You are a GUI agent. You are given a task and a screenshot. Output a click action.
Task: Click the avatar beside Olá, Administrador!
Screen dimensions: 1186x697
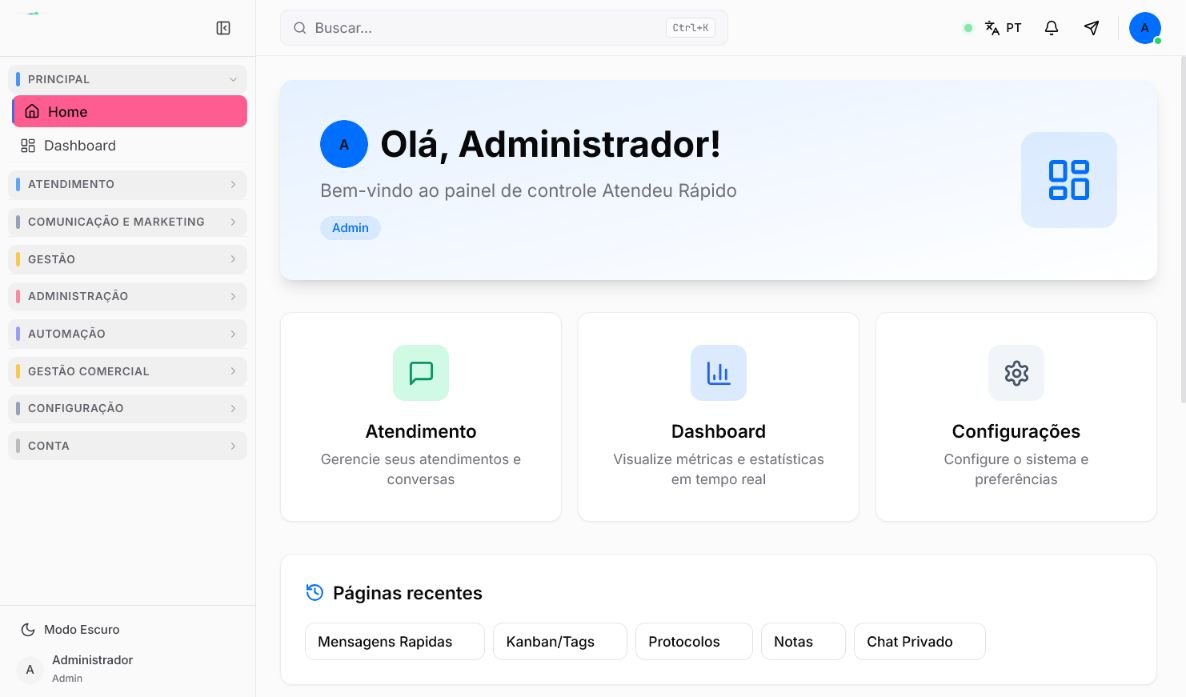(344, 144)
